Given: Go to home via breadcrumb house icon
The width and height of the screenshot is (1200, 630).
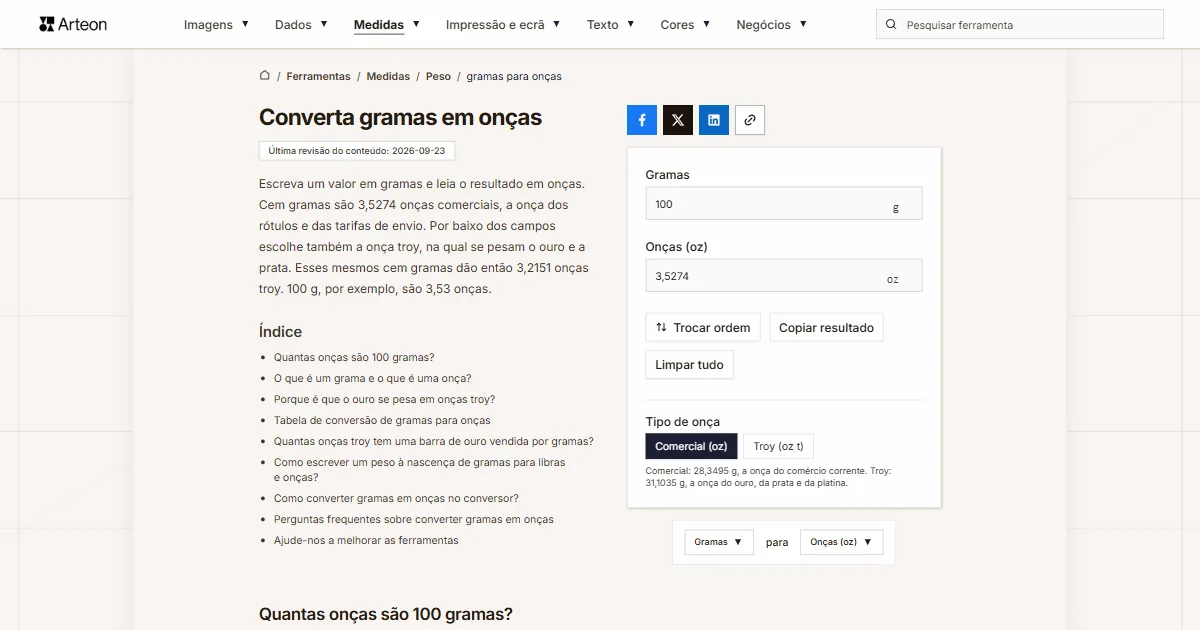Looking at the screenshot, I should pyautogui.click(x=265, y=76).
